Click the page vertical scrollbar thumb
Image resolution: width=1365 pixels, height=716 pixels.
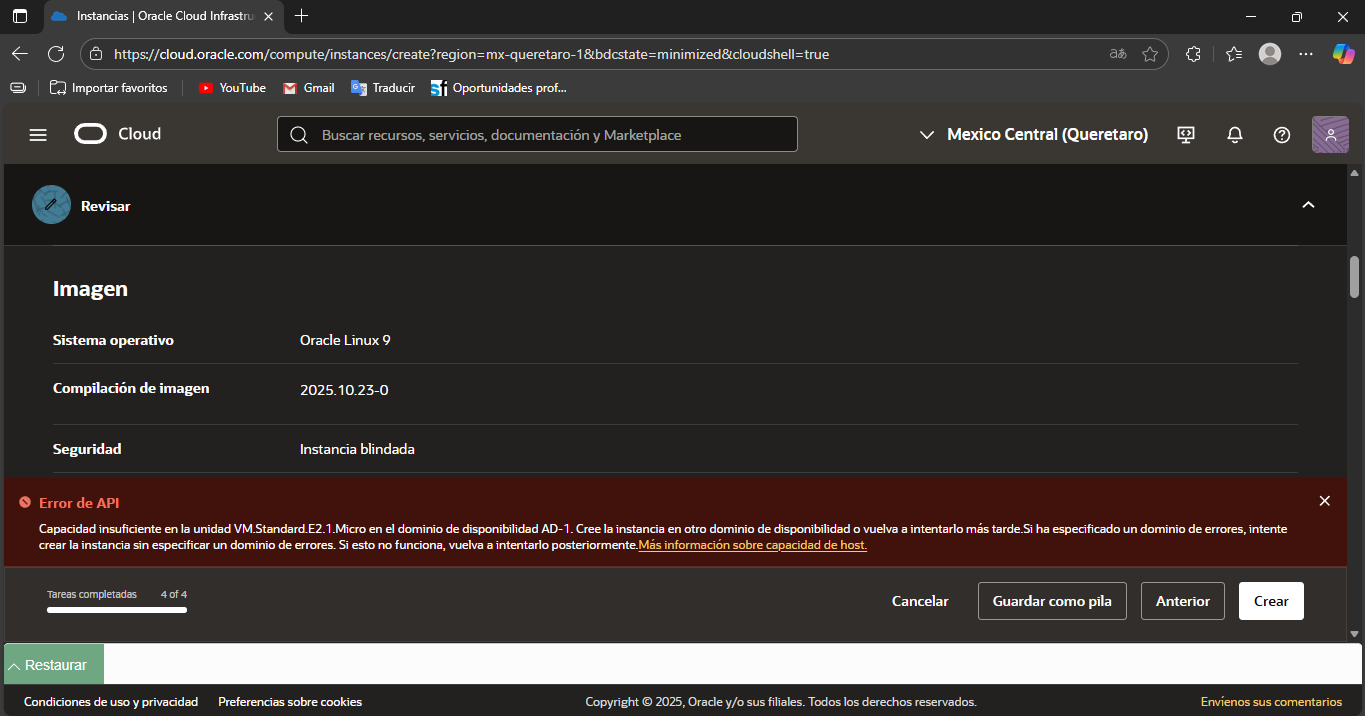click(x=1354, y=276)
